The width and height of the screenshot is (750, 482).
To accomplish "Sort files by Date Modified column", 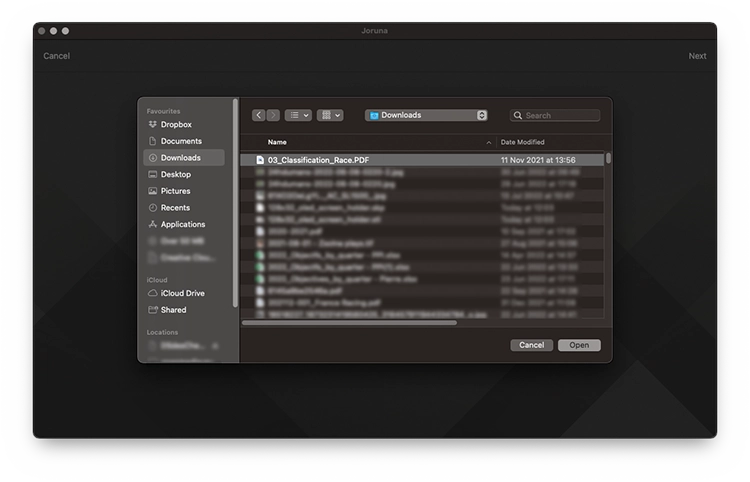I will pyautogui.click(x=522, y=142).
